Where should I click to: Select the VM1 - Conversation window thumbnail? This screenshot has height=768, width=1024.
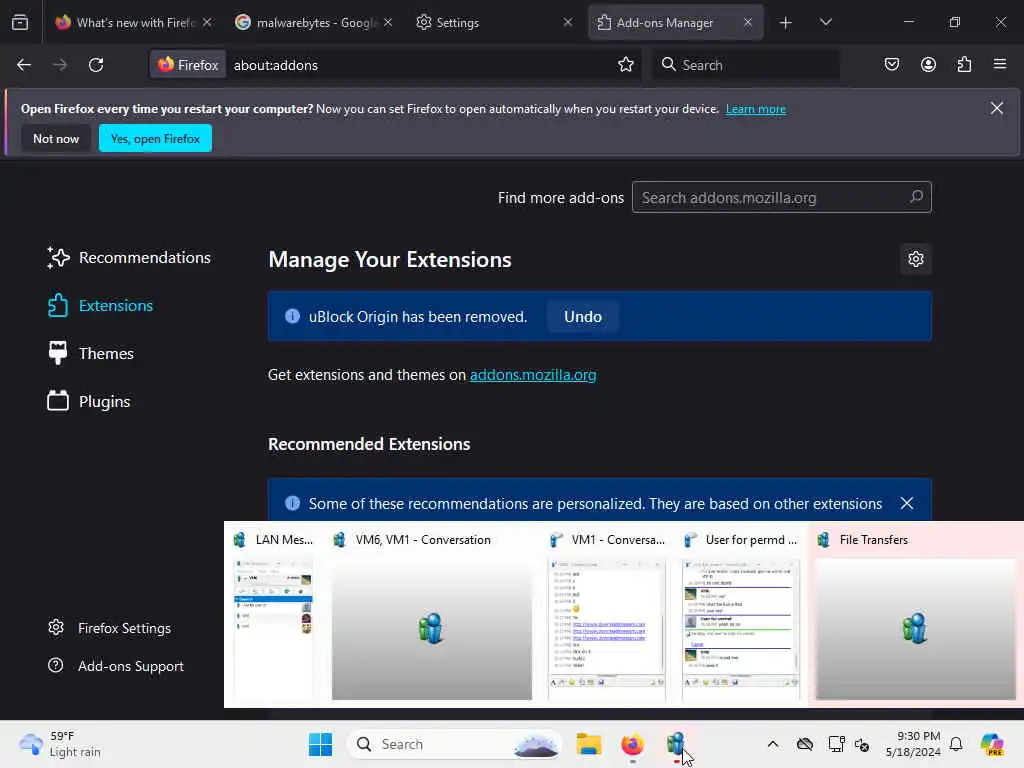pos(607,616)
